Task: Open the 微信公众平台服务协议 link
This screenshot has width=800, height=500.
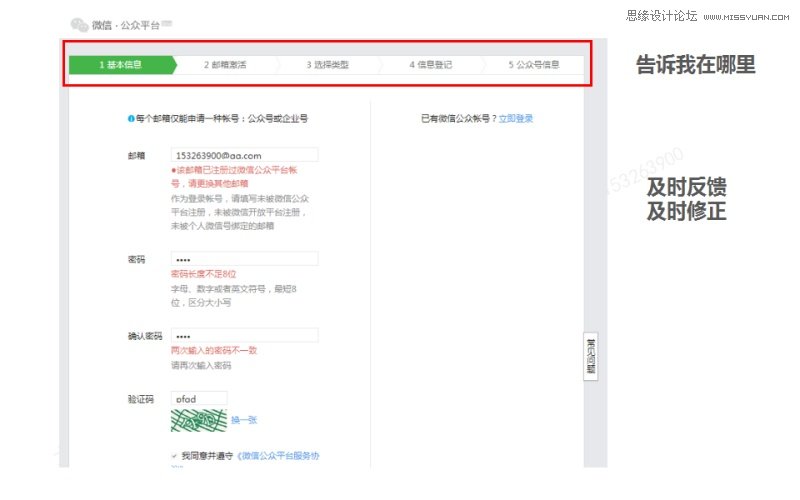Action: (278, 456)
